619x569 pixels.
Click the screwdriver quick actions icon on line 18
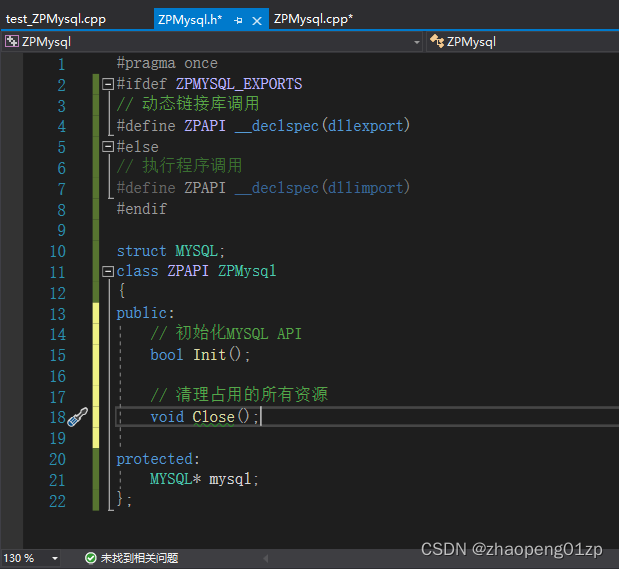tap(77, 417)
